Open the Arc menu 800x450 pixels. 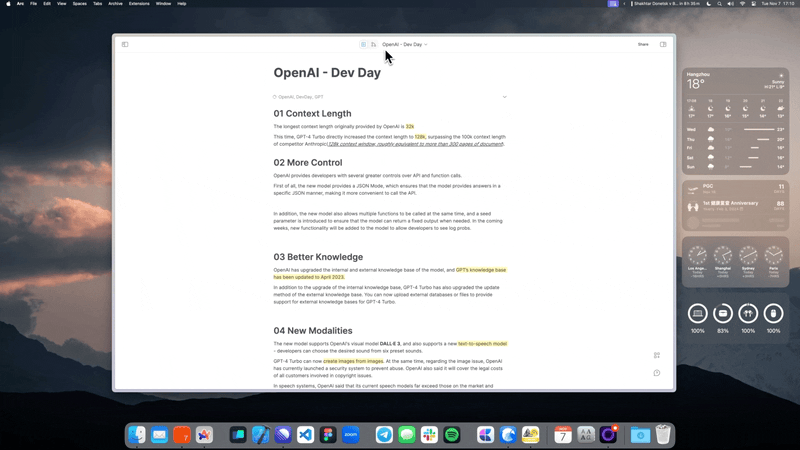[20, 4]
